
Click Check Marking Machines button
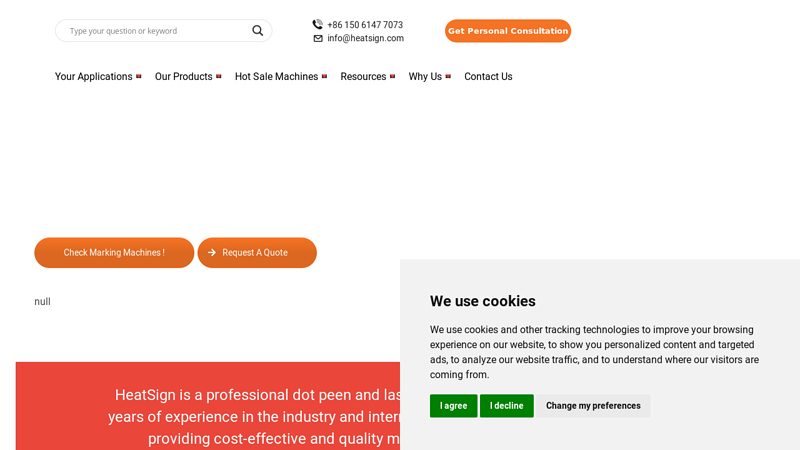(114, 253)
